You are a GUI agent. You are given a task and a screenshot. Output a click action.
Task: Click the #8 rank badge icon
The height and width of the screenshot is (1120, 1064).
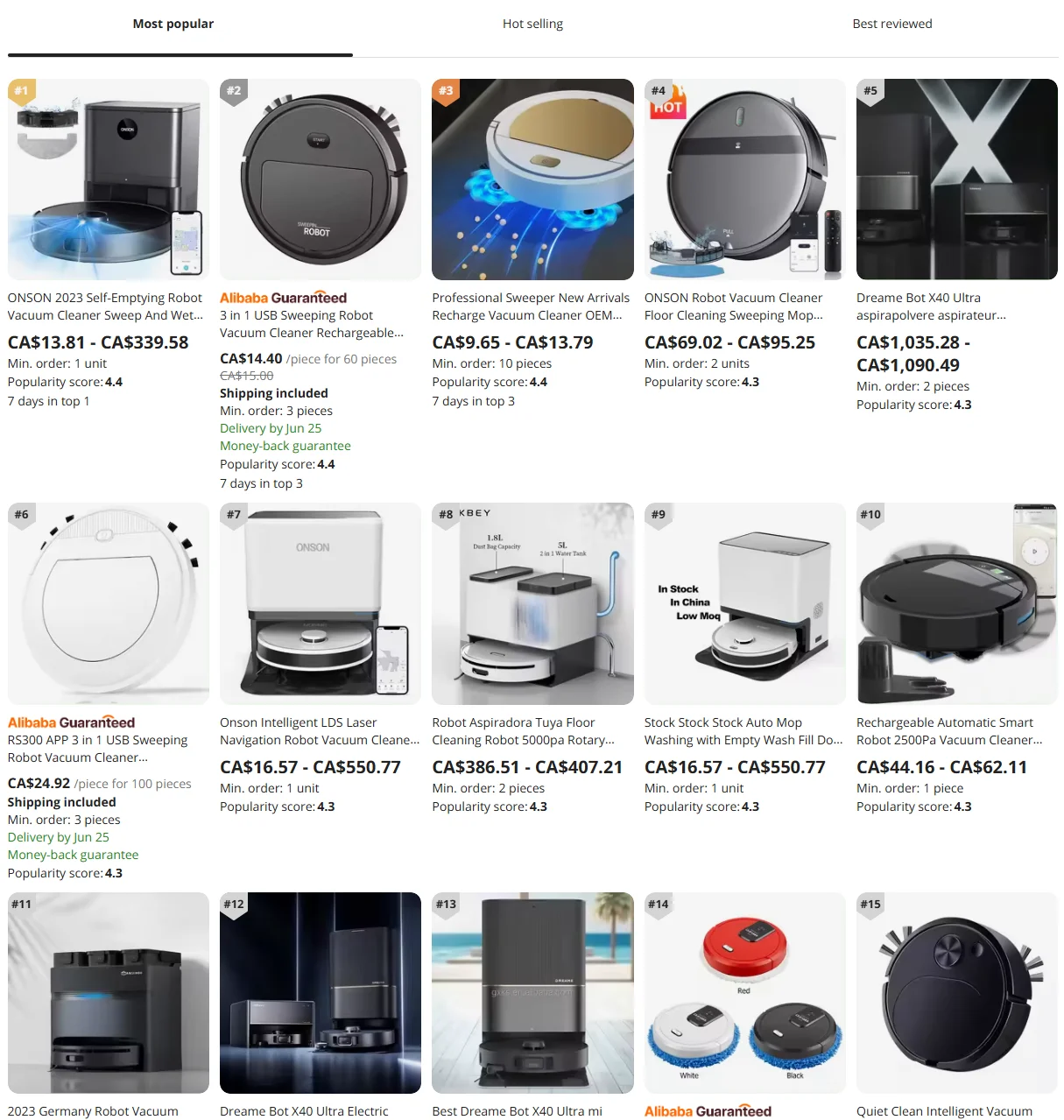point(446,515)
